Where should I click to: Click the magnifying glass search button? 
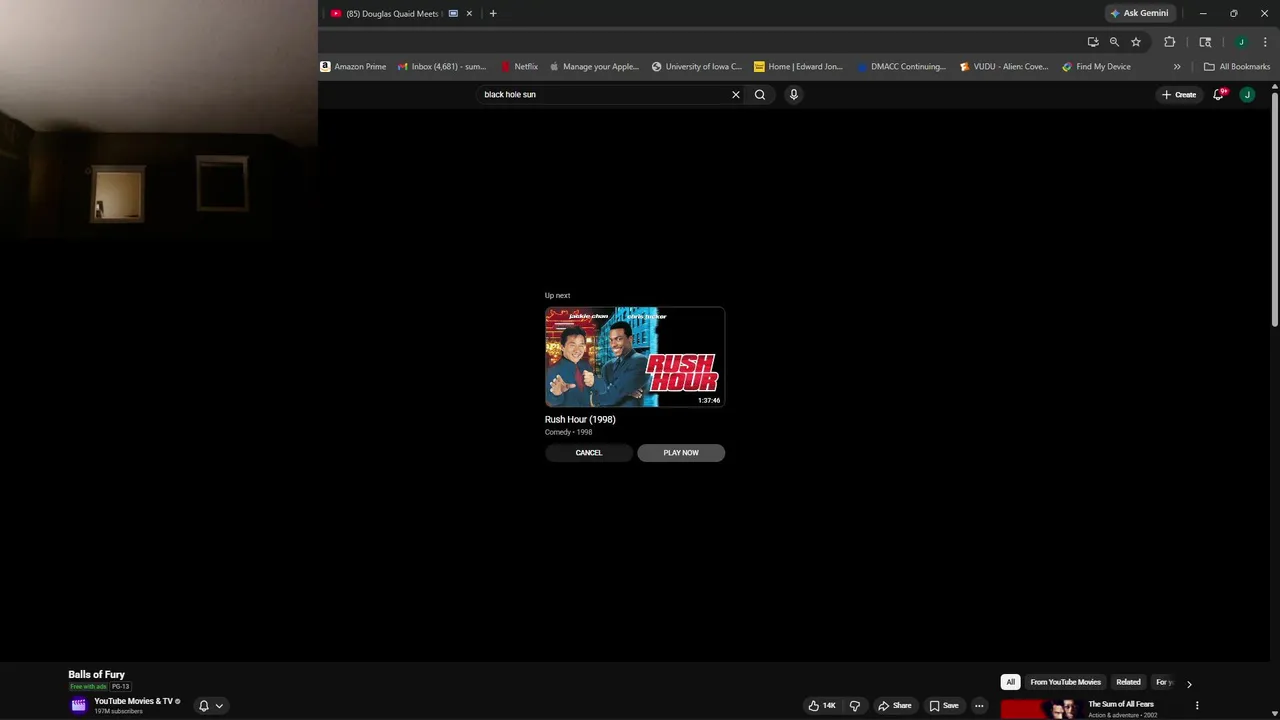click(760, 95)
